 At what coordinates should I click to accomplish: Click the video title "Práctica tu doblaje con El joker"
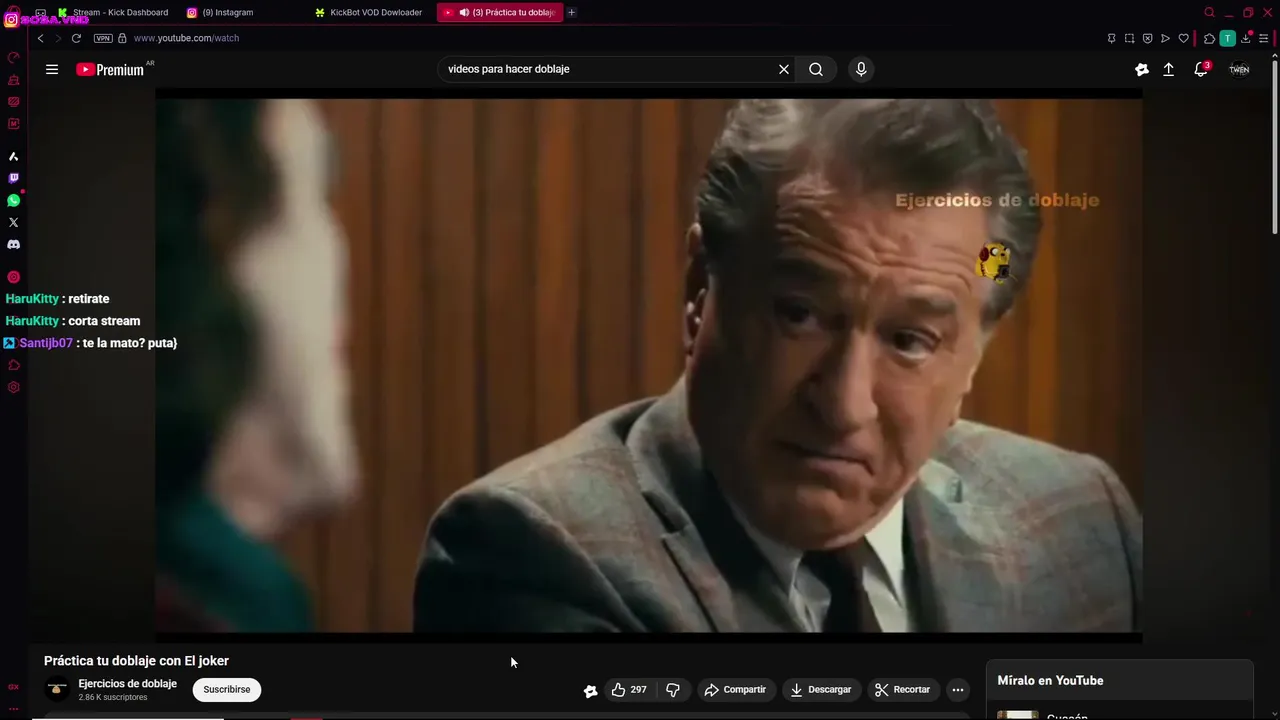point(136,661)
